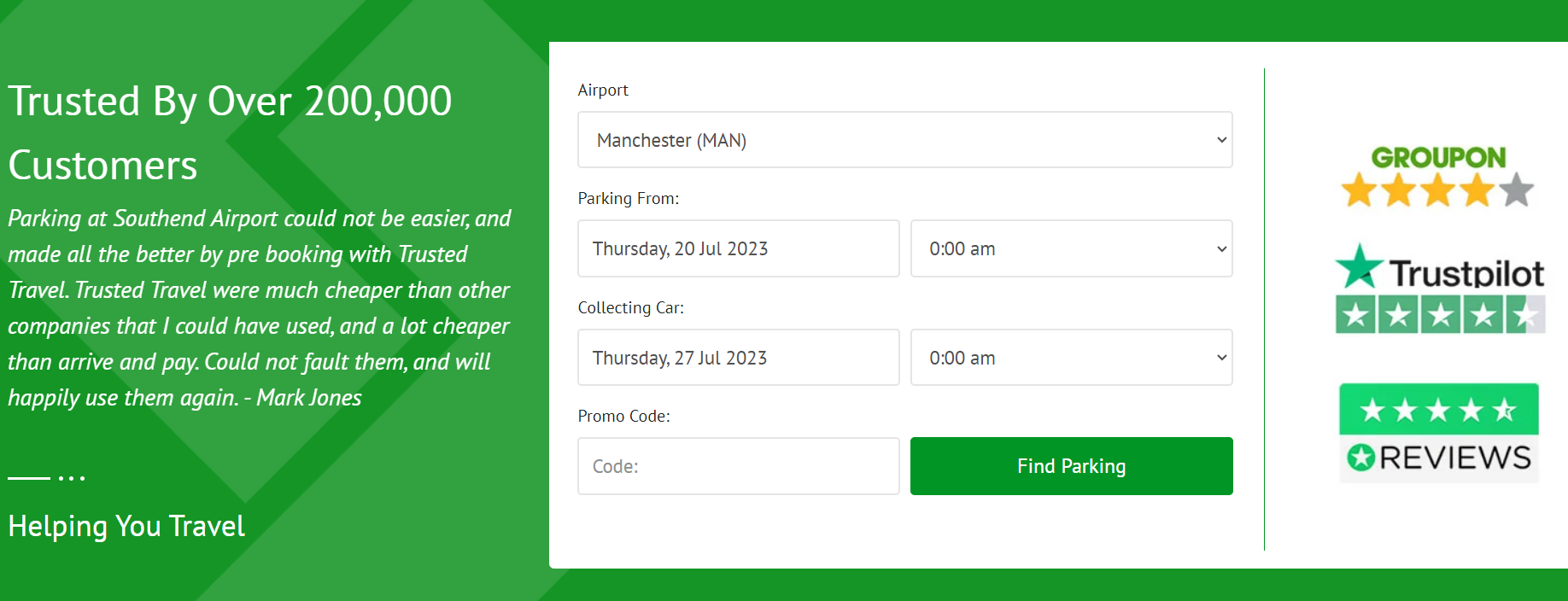Click the Trustpilot star rating boxes
This screenshot has width=1568, height=601.
[x=1441, y=314]
